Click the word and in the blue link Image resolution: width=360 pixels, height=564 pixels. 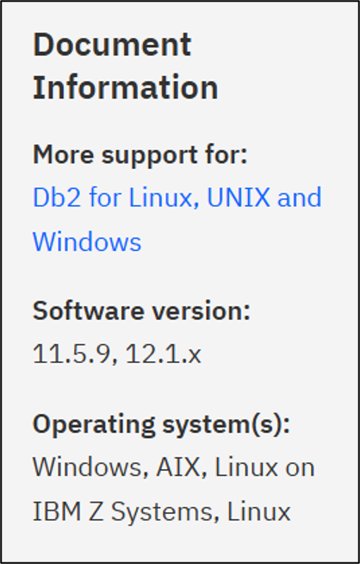pyautogui.click(x=299, y=197)
